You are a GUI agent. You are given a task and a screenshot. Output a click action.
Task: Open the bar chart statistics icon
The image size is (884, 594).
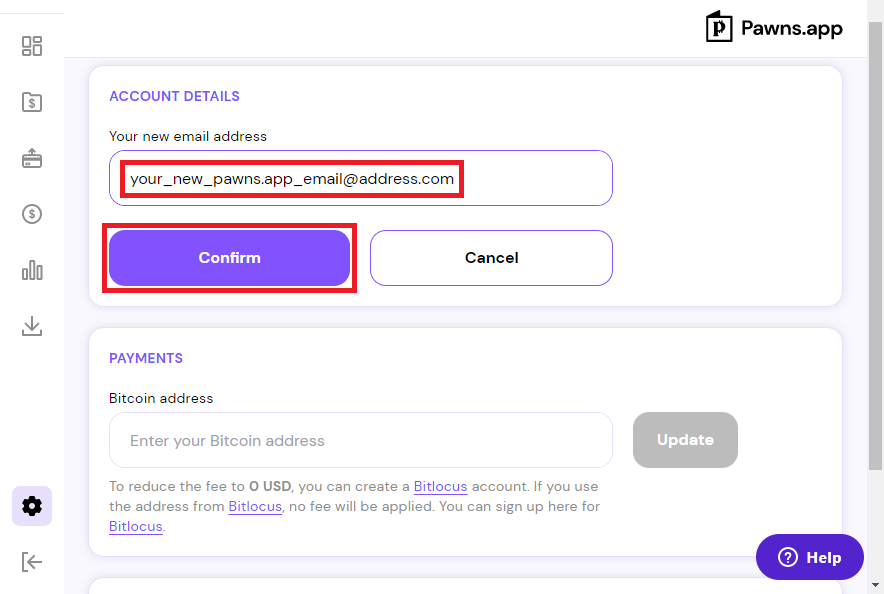[x=32, y=271]
